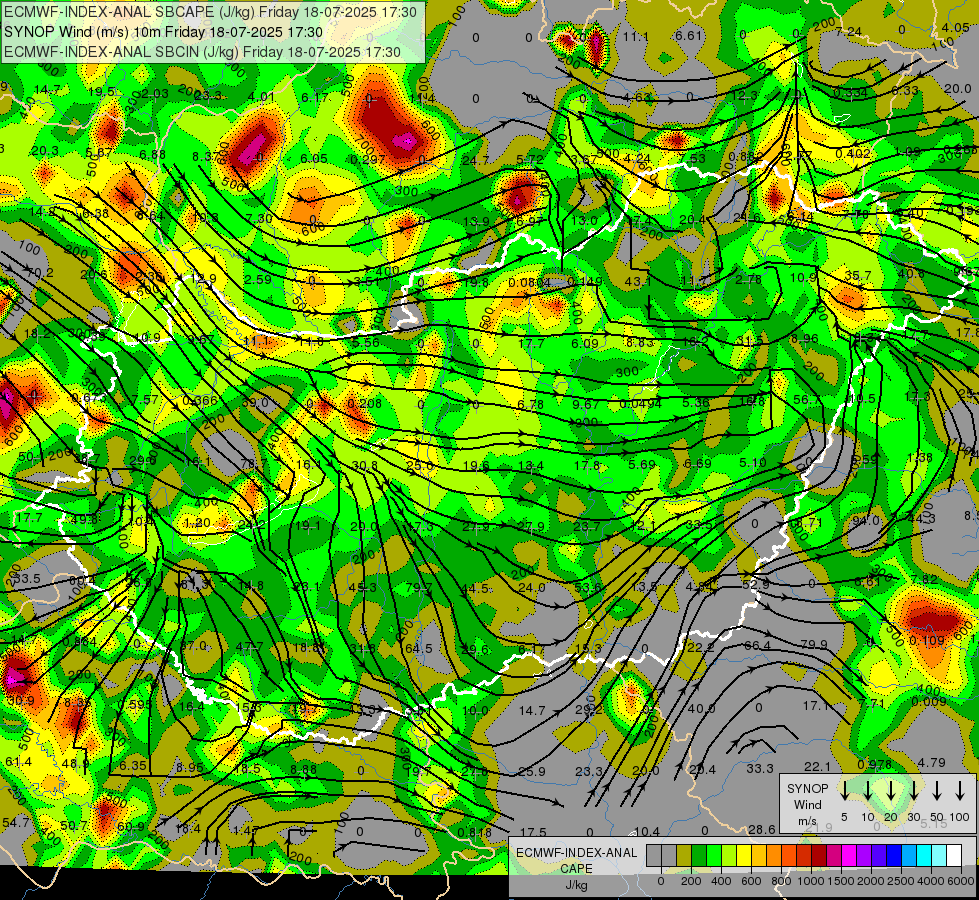The height and width of the screenshot is (900, 979).
Task: Click the 10 m/s wind arrow in SYNOP legend
Action: (x=867, y=790)
